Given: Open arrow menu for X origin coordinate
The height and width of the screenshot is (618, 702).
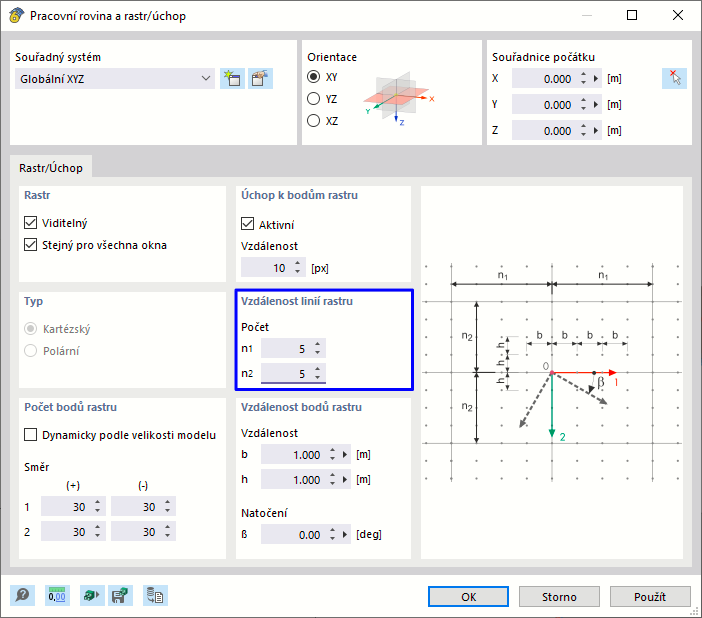Looking at the screenshot, I should click(x=596, y=79).
